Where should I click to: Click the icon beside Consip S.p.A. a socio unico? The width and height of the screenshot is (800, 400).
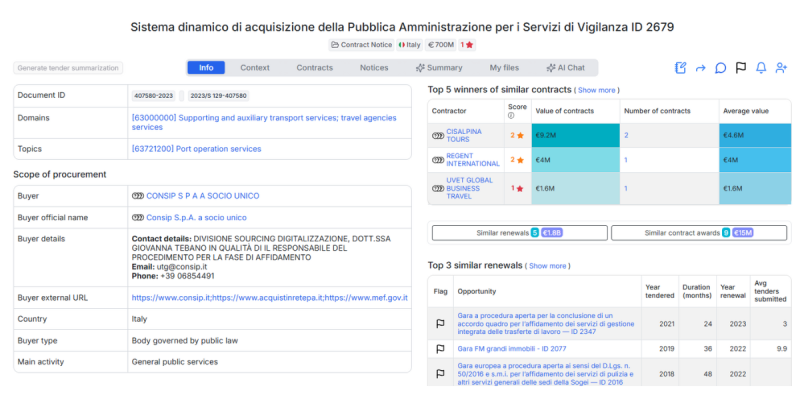[x=138, y=218]
